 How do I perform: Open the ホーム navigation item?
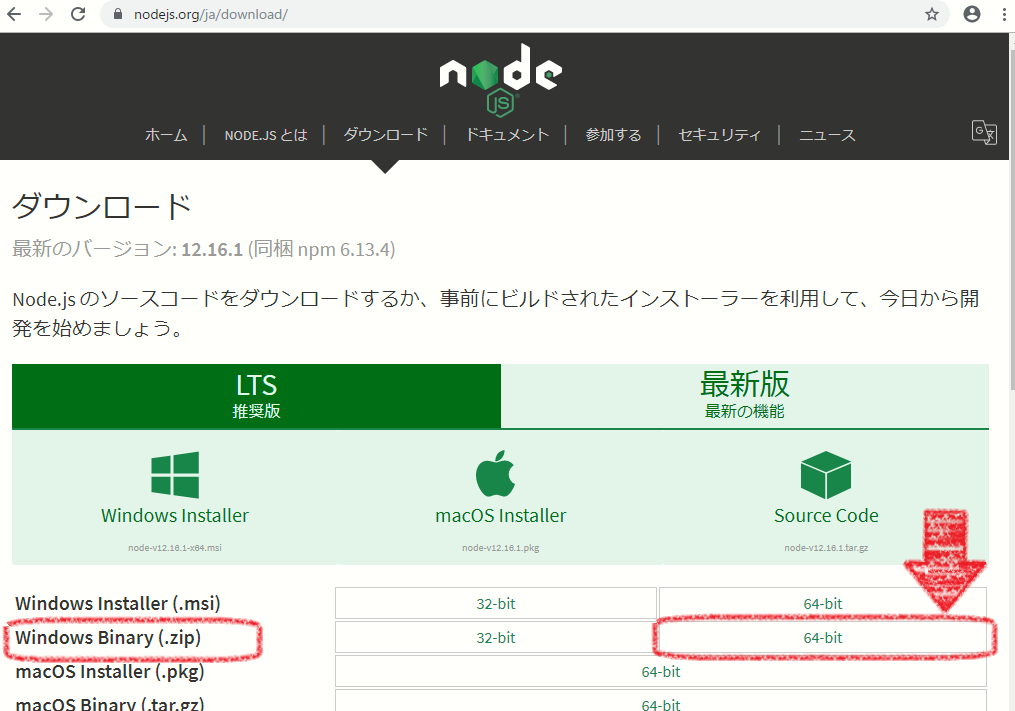coord(166,135)
